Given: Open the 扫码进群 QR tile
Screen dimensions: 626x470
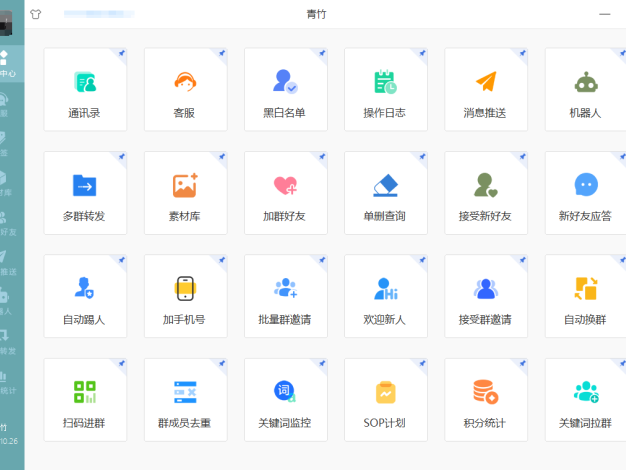Looking at the screenshot, I should click(x=85, y=400).
